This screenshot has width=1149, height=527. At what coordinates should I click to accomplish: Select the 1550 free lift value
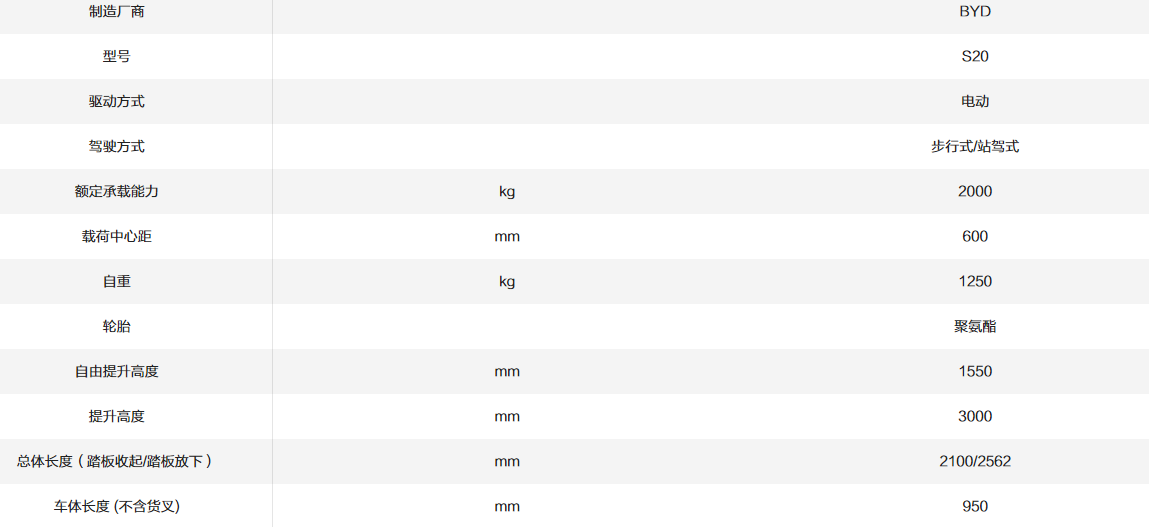click(974, 372)
